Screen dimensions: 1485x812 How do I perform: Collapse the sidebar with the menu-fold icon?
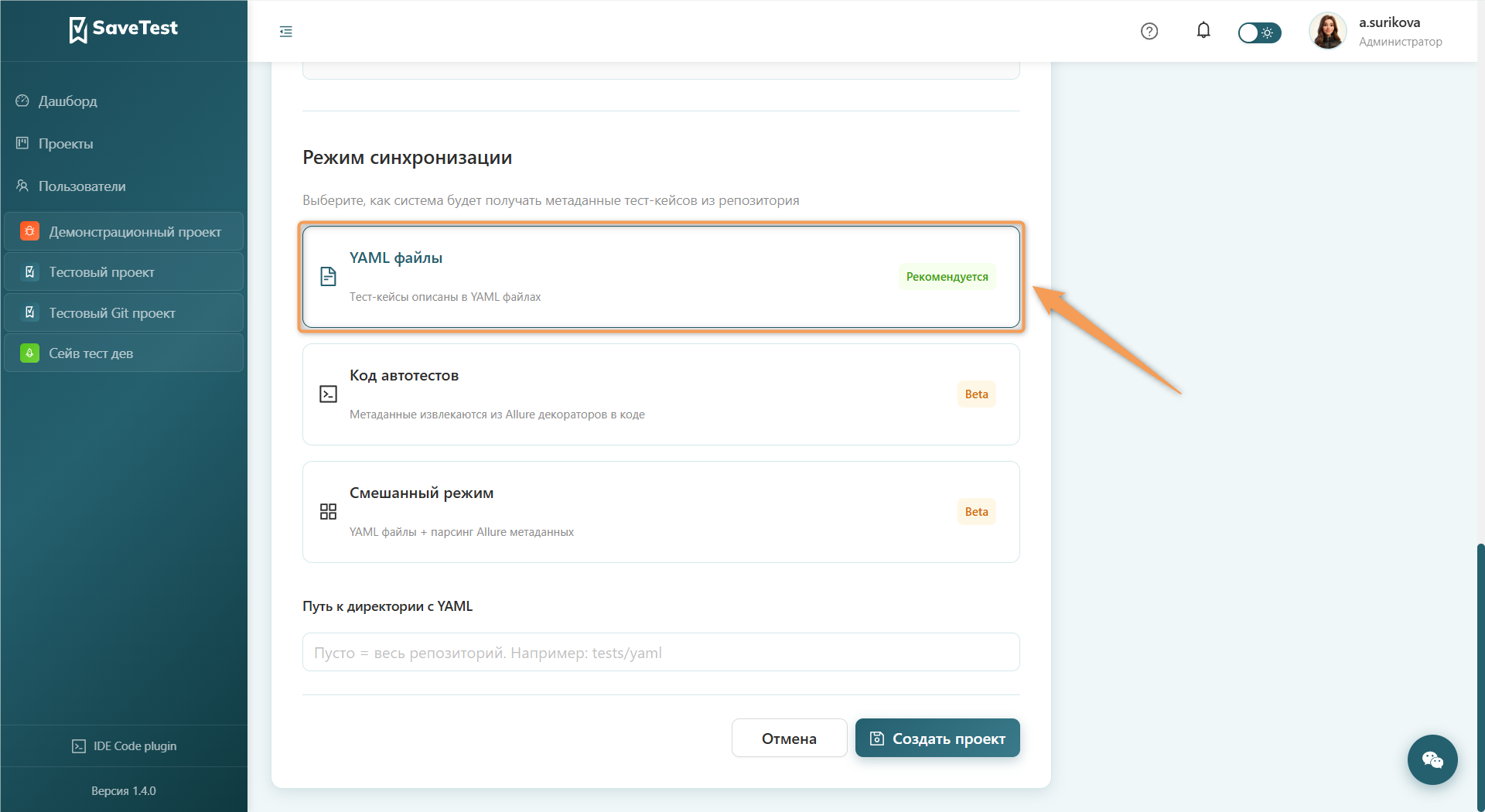tap(285, 32)
